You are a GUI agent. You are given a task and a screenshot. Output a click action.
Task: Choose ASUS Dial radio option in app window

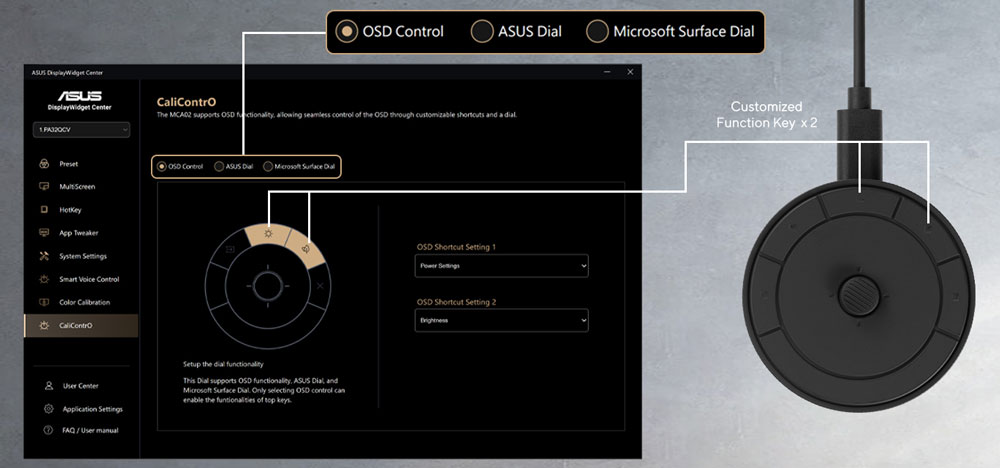click(x=219, y=166)
